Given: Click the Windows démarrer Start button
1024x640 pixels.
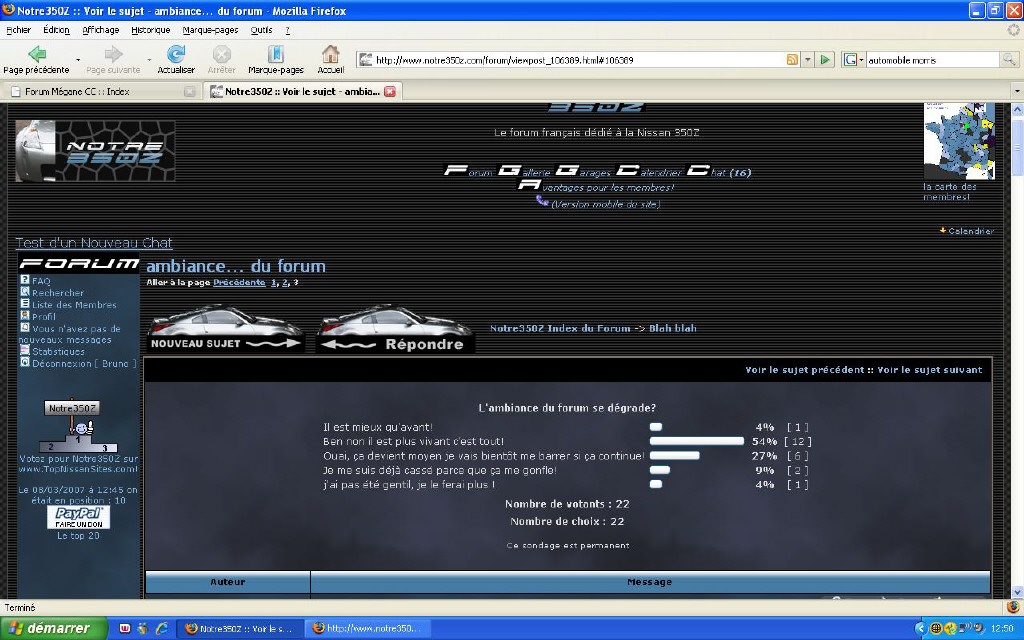Looking at the screenshot, I should point(53,628).
